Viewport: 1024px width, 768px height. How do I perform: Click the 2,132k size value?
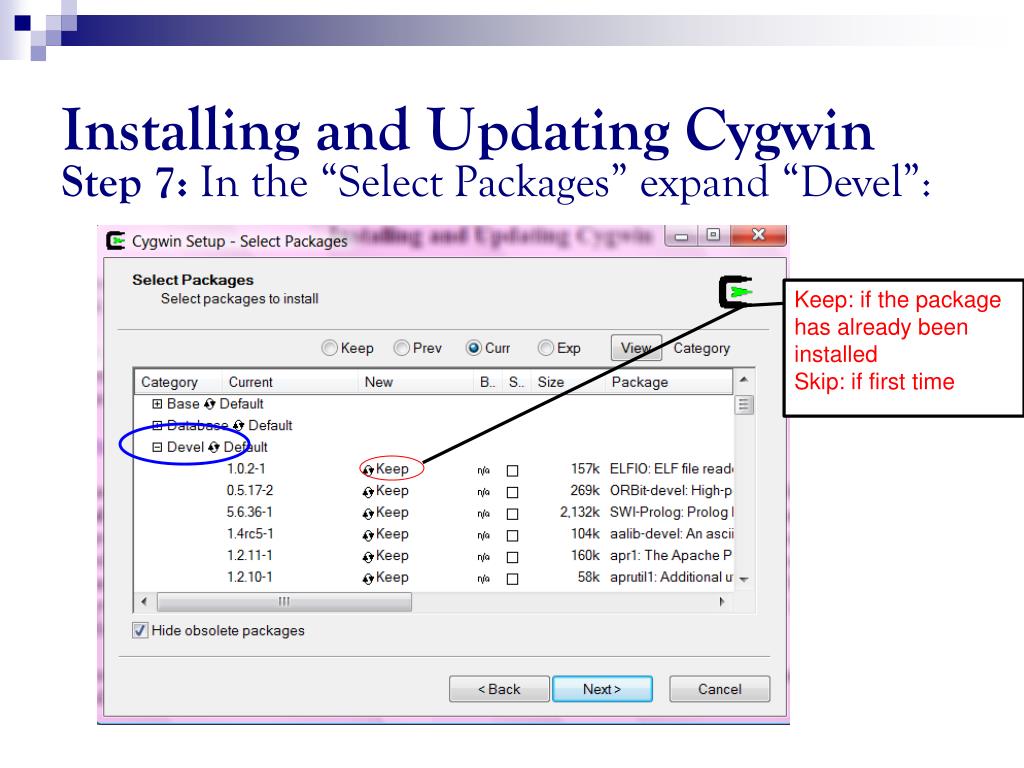(579, 512)
